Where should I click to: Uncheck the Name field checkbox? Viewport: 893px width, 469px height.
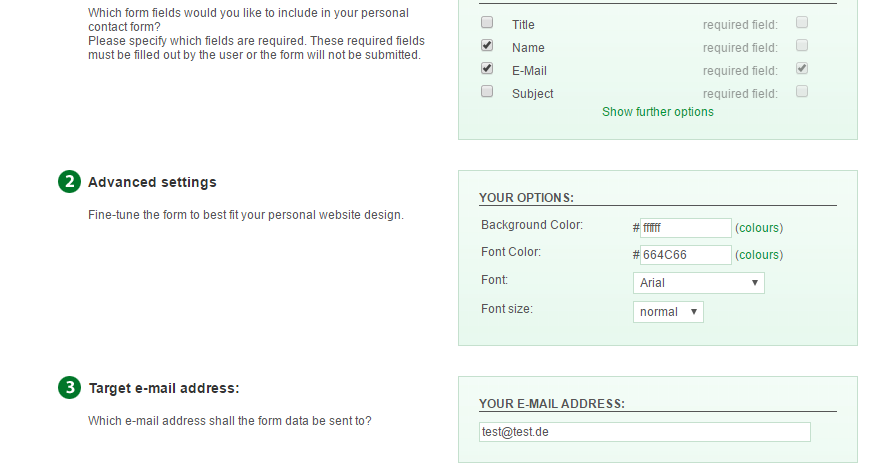(x=487, y=46)
